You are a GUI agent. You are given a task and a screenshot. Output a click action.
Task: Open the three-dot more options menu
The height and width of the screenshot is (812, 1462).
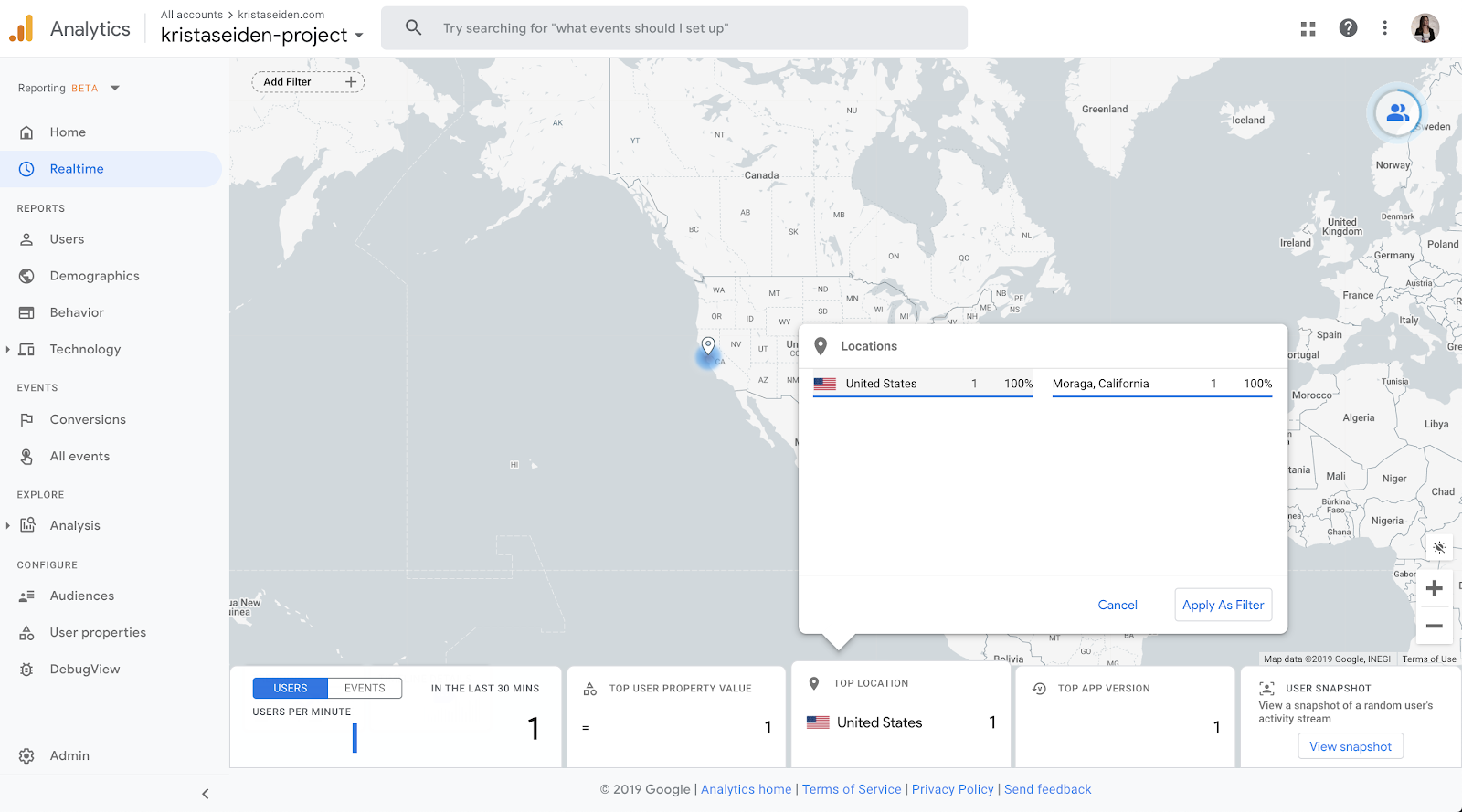click(1385, 28)
